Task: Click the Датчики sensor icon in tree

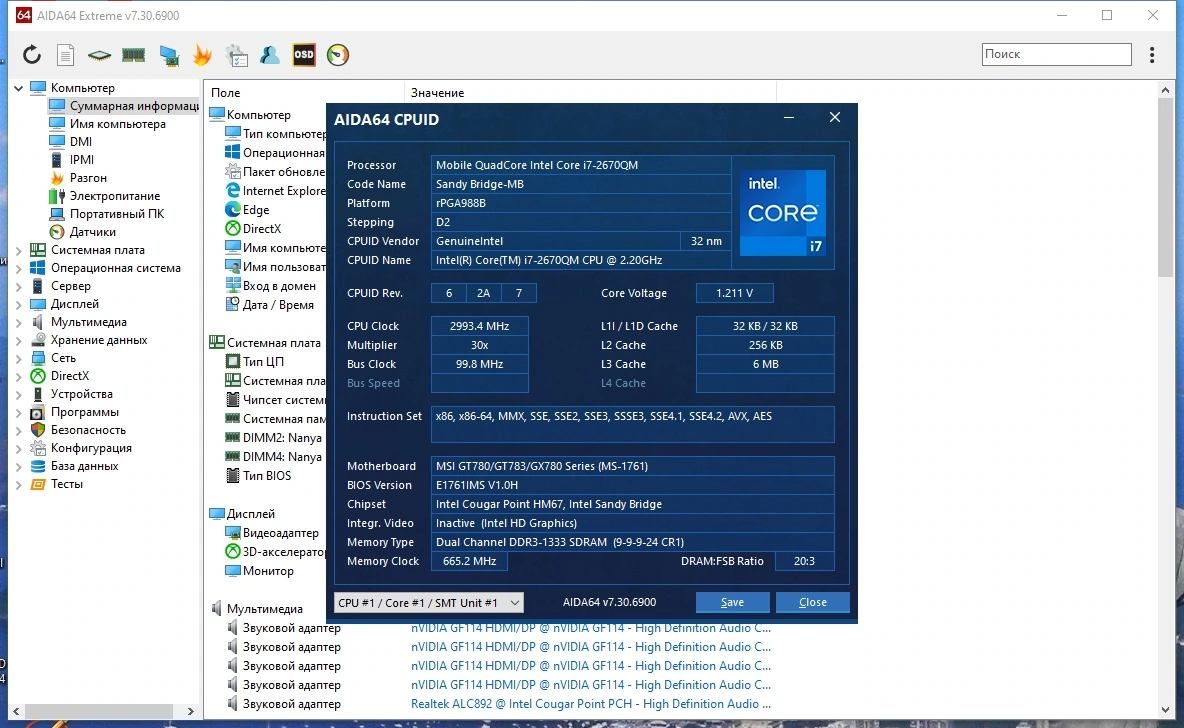Action: (x=57, y=232)
